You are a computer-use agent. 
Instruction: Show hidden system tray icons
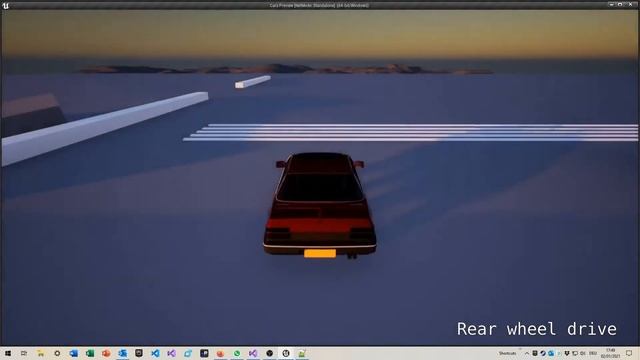click(527, 353)
